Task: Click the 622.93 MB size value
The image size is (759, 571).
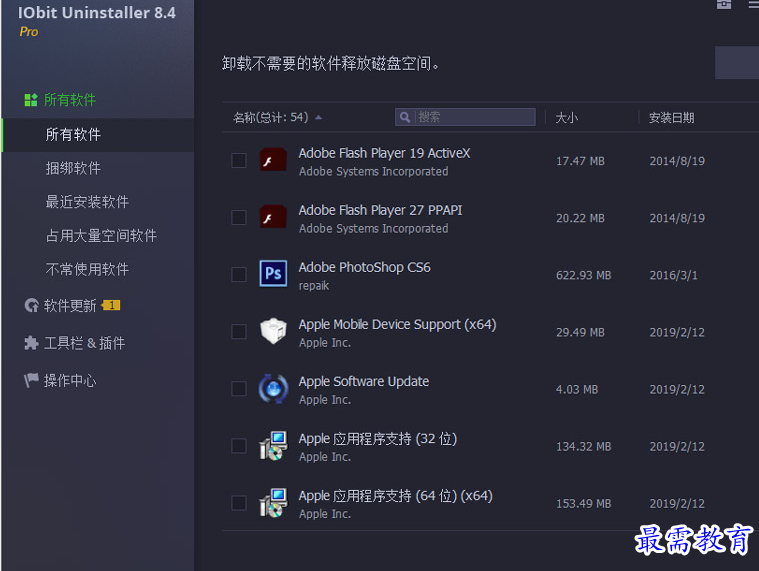Action: pos(583,275)
